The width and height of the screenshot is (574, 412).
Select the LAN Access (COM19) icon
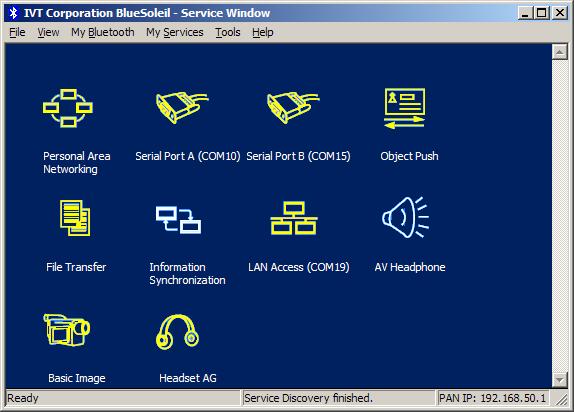[294, 218]
